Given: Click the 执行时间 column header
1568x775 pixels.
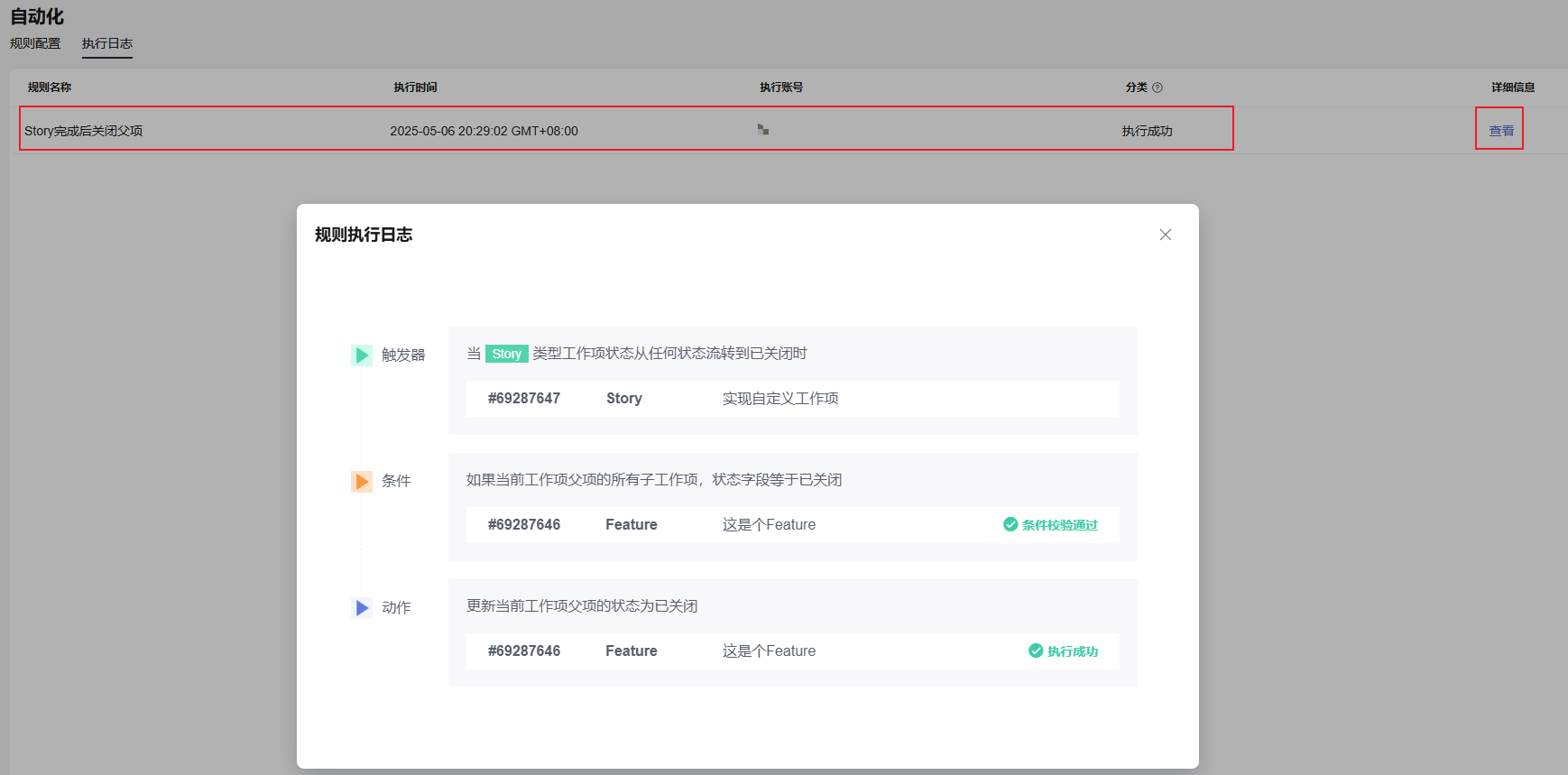Looking at the screenshot, I should point(415,88).
